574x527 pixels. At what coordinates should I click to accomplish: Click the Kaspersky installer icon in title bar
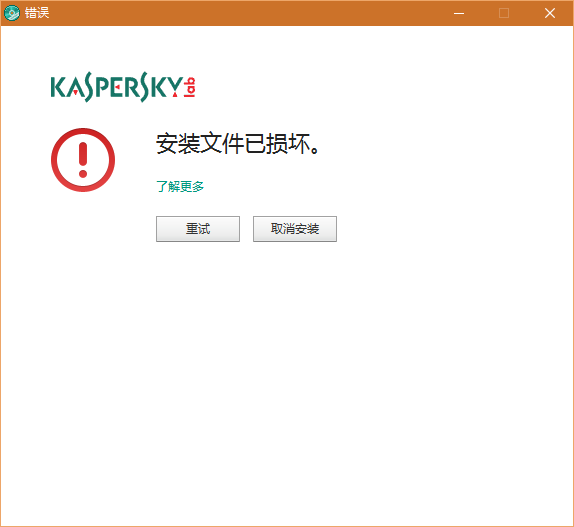click(x=12, y=13)
